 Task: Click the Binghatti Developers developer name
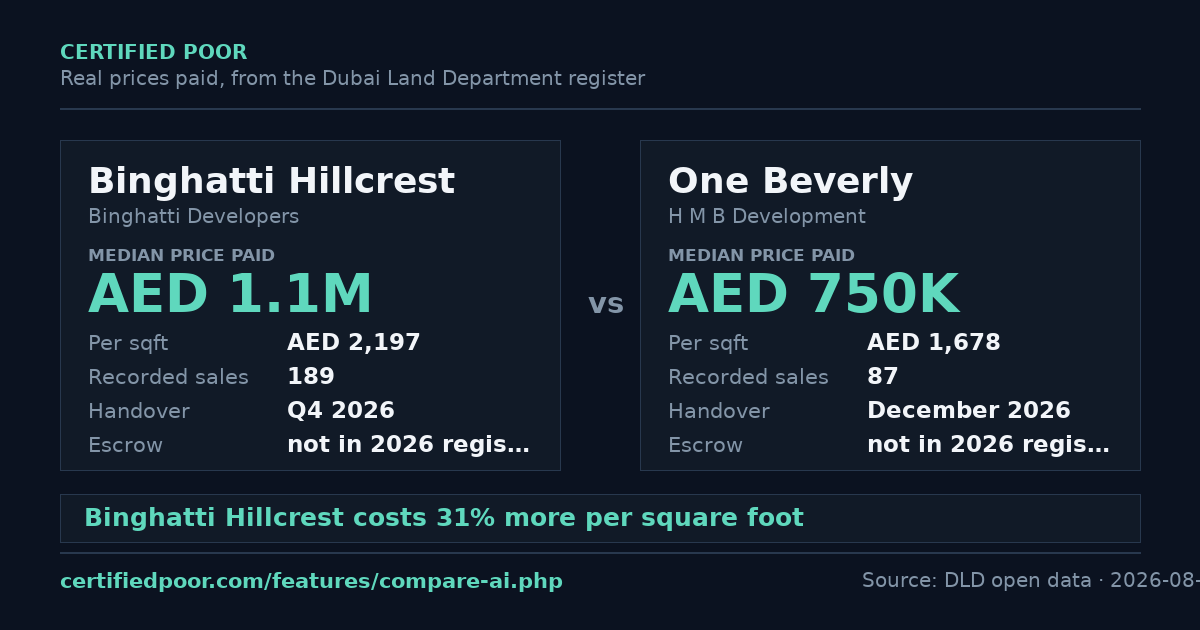pos(193,217)
